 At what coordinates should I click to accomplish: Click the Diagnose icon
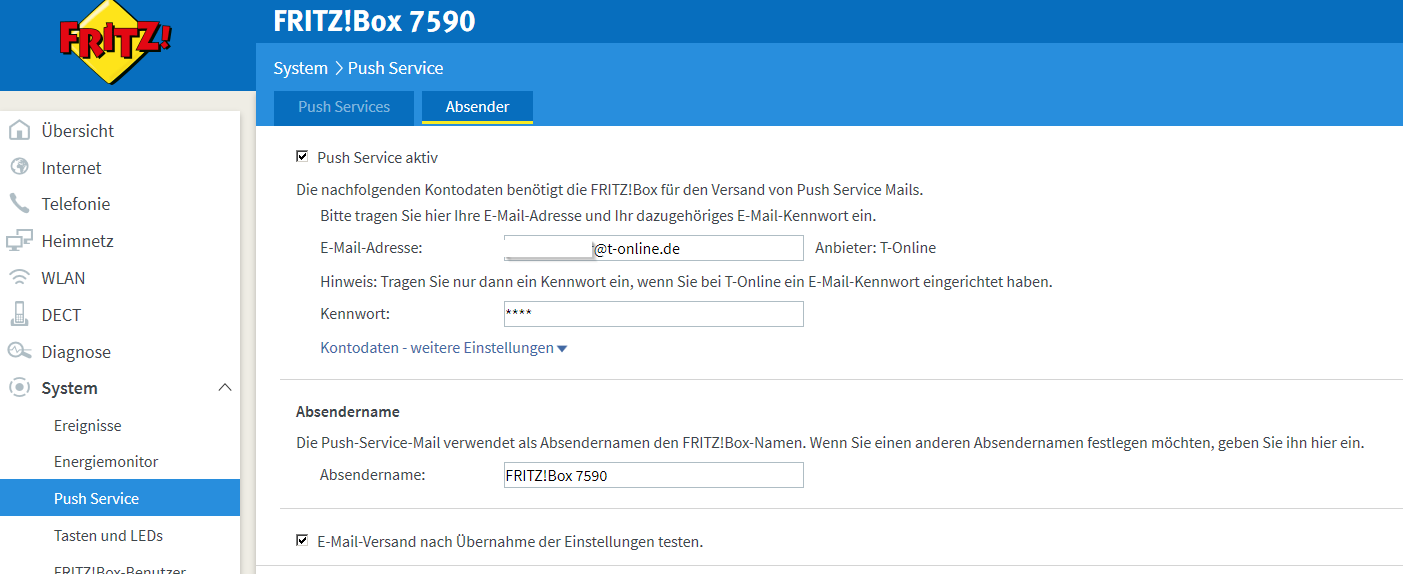tap(19, 351)
